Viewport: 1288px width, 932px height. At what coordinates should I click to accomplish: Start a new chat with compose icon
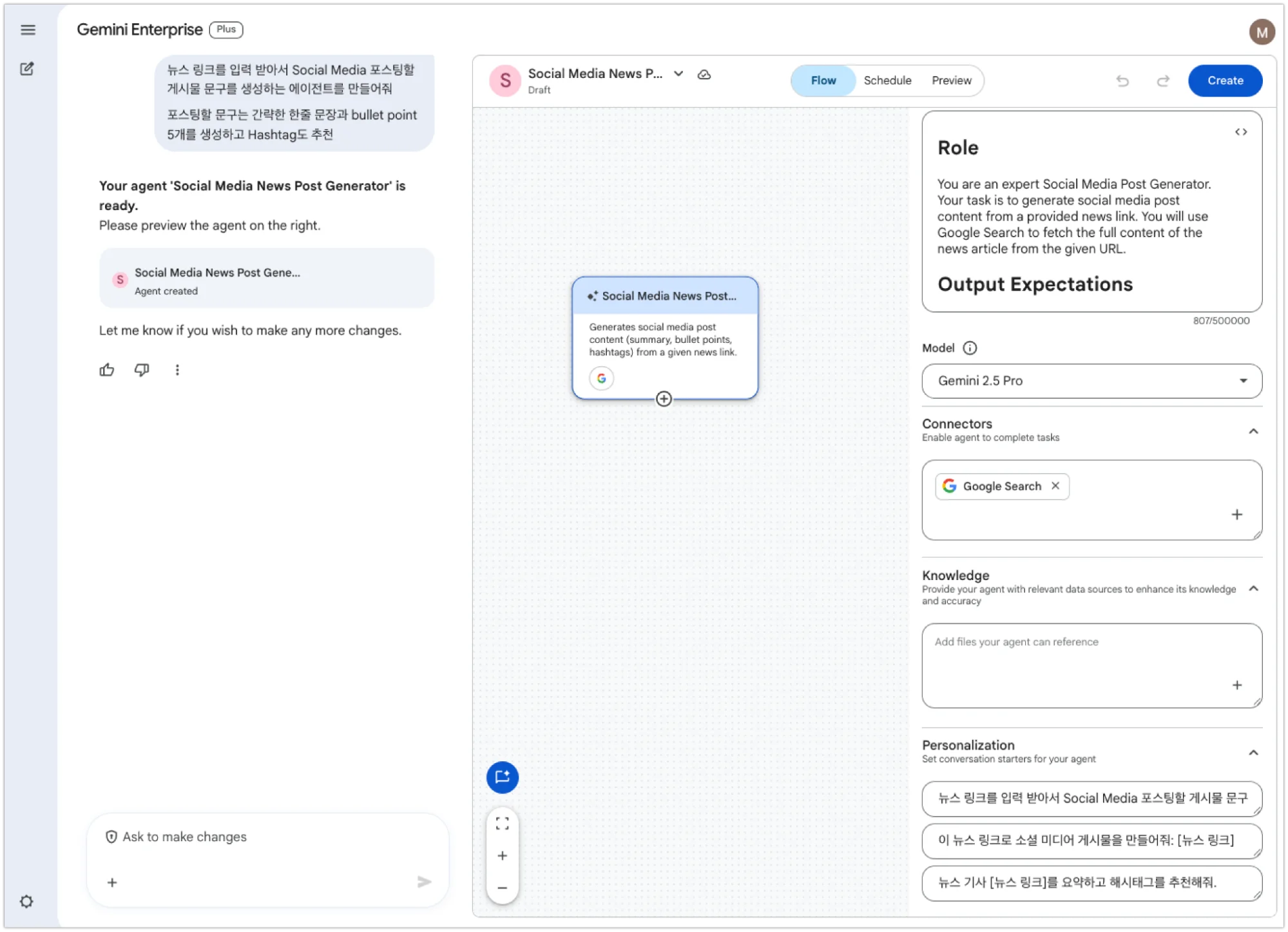(27, 69)
